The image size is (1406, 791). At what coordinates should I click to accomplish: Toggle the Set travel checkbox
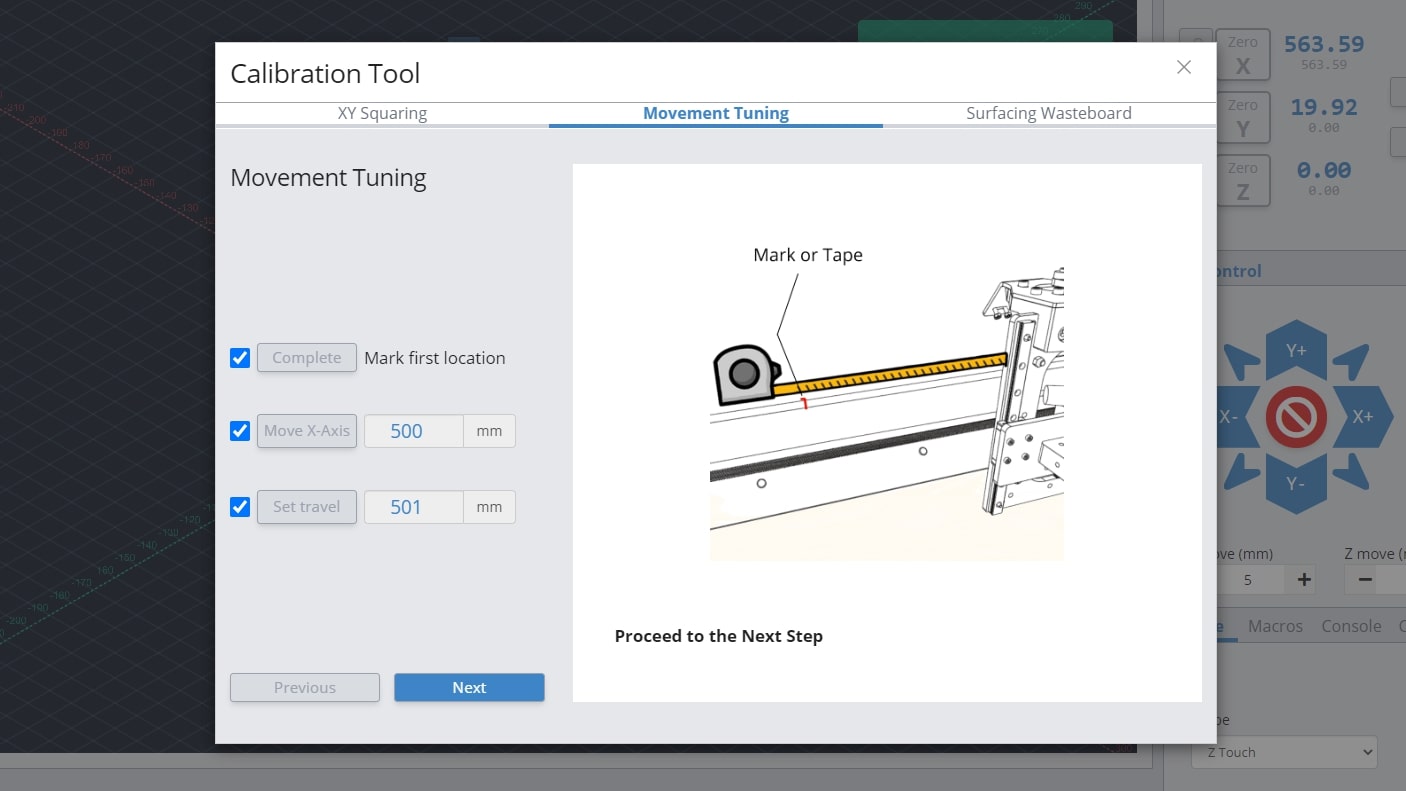[240, 507]
